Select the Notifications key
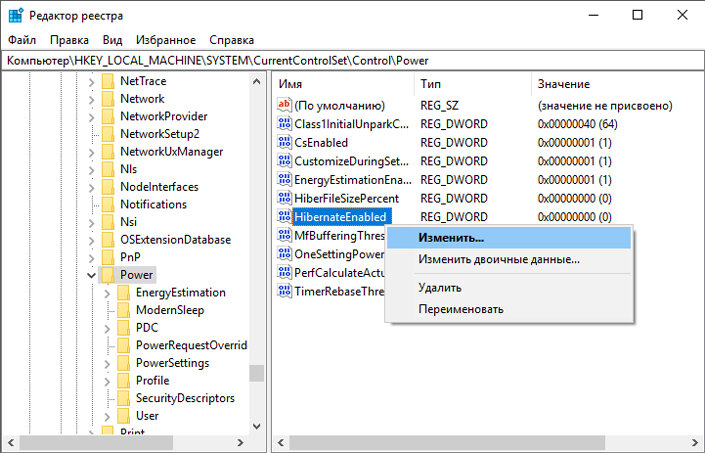The width and height of the screenshot is (705, 453). pyautogui.click(x=153, y=204)
